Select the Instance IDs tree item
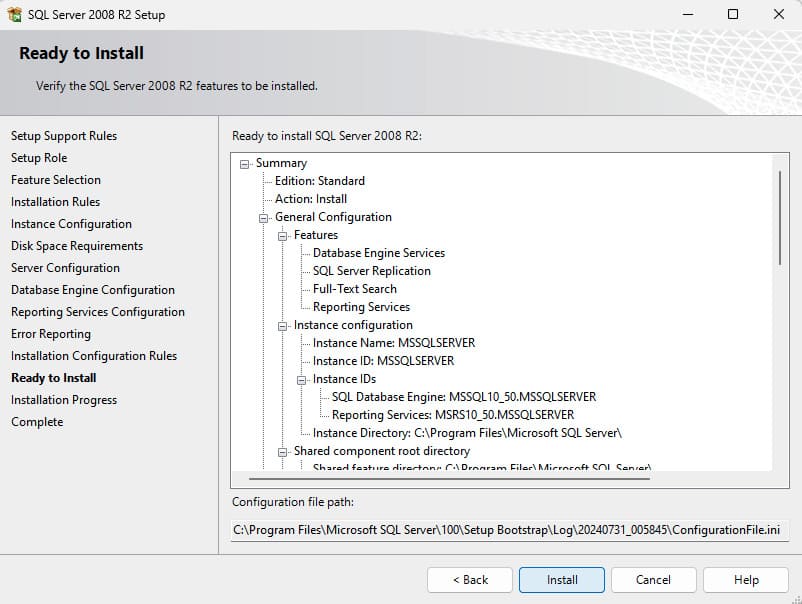This screenshot has width=802, height=604. [344, 379]
